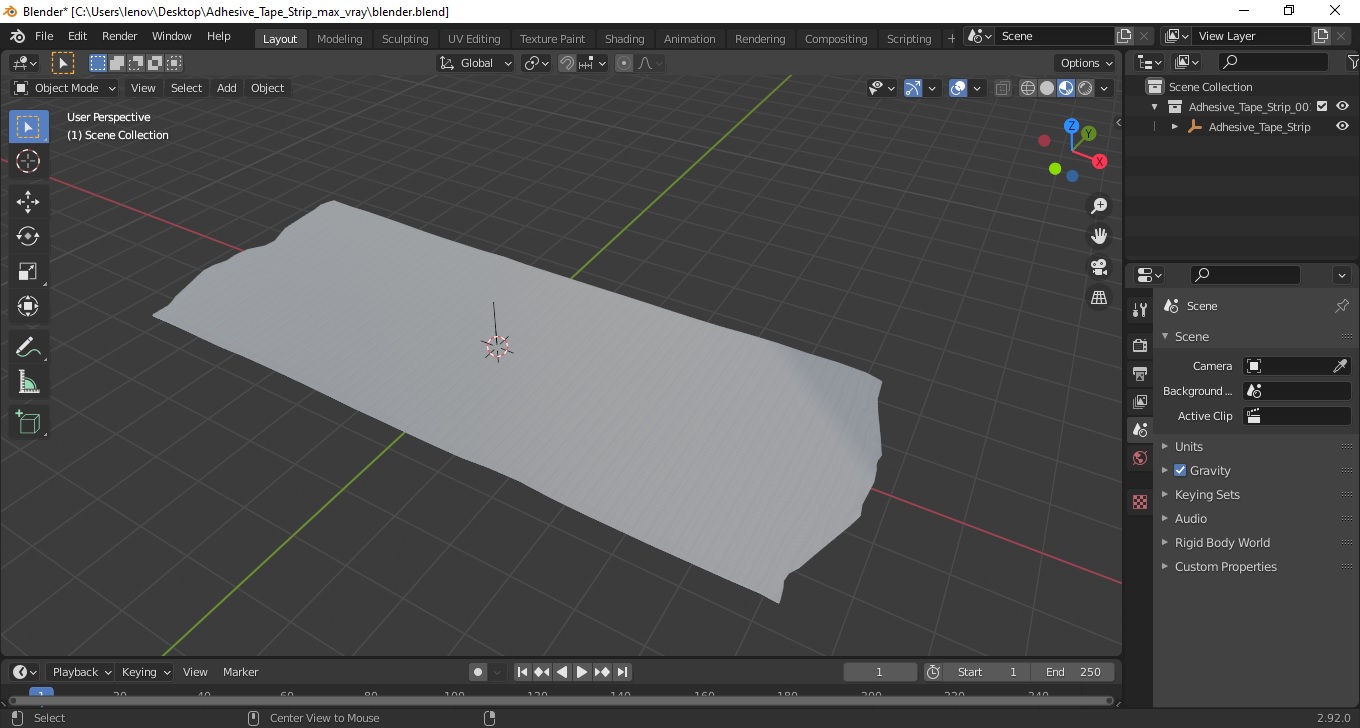The width and height of the screenshot is (1360, 728).
Task: Switch perspective/orthographic grid icon
Action: pos(1099,298)
